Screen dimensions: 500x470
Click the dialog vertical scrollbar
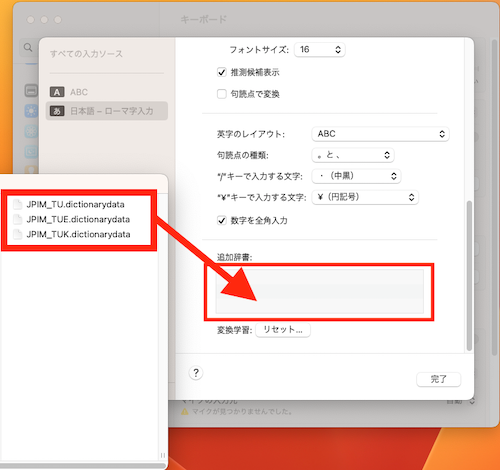tap(469, 275)
